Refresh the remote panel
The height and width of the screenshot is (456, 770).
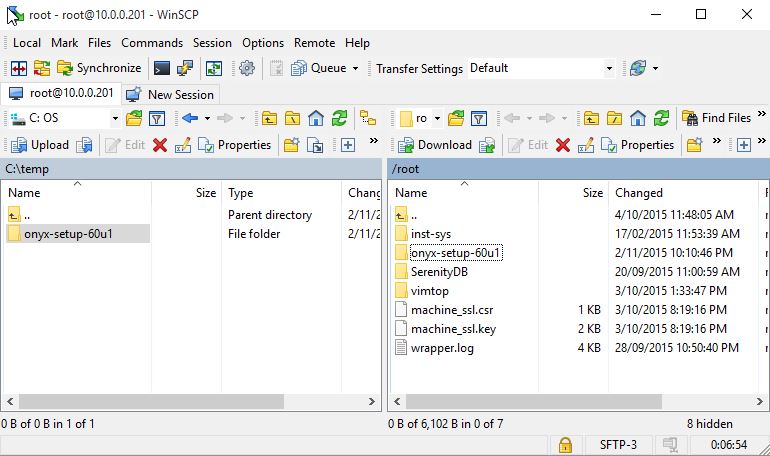point(661,118)
